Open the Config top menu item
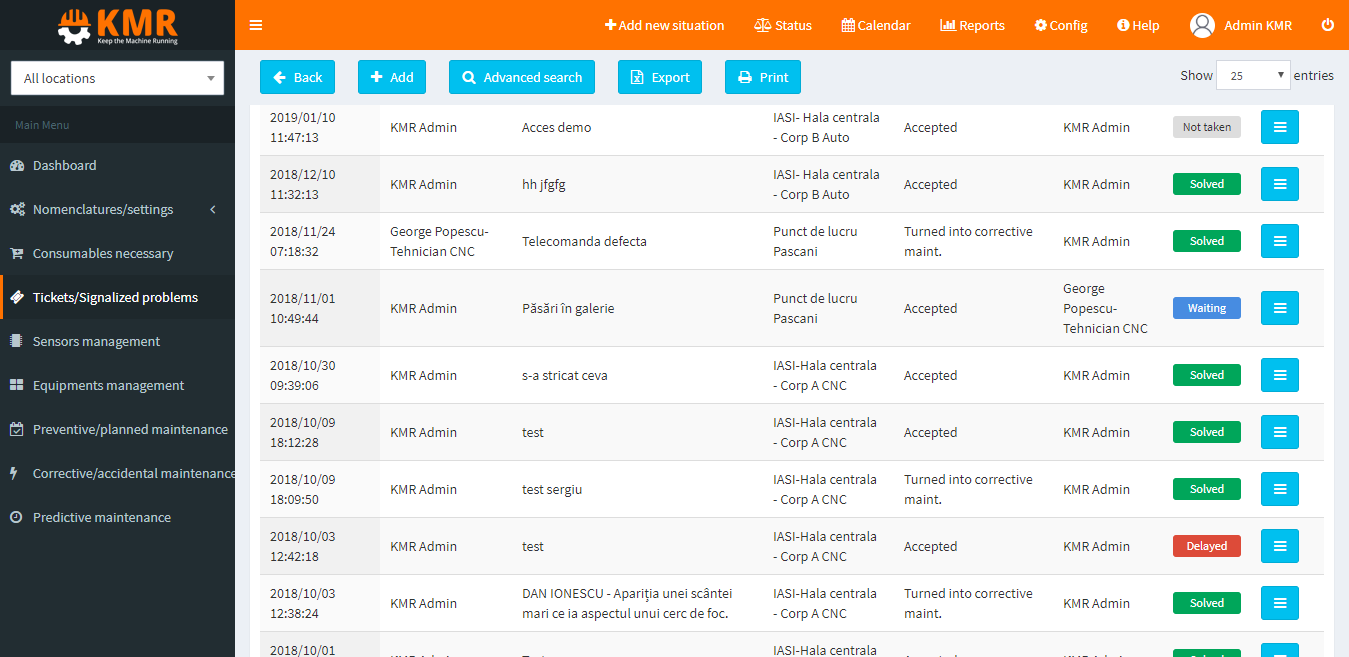 [1061, 25]
